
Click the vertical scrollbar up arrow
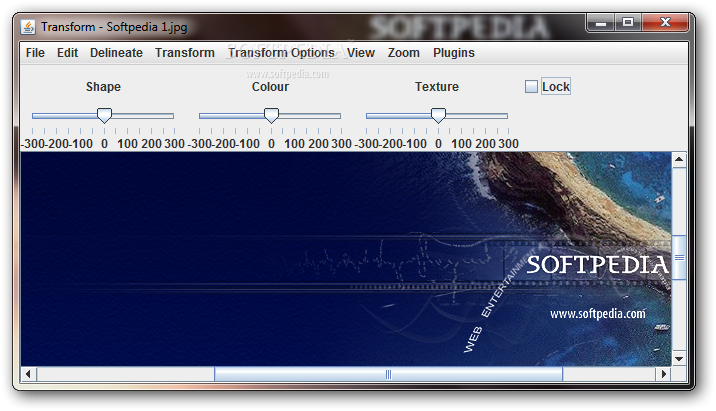[x=679, y=160]
